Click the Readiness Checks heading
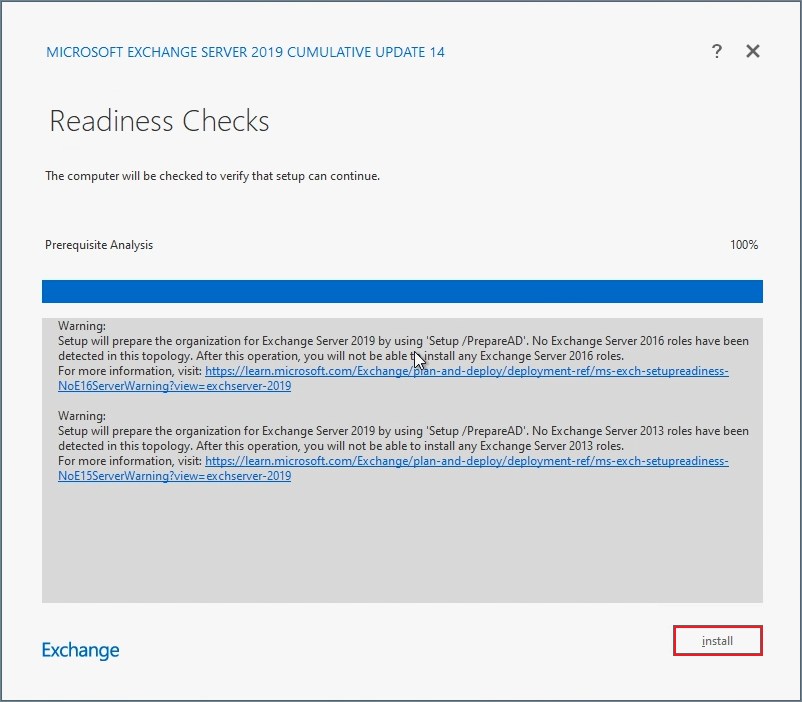This screenshot has width=802, height=702. (159, 121)
